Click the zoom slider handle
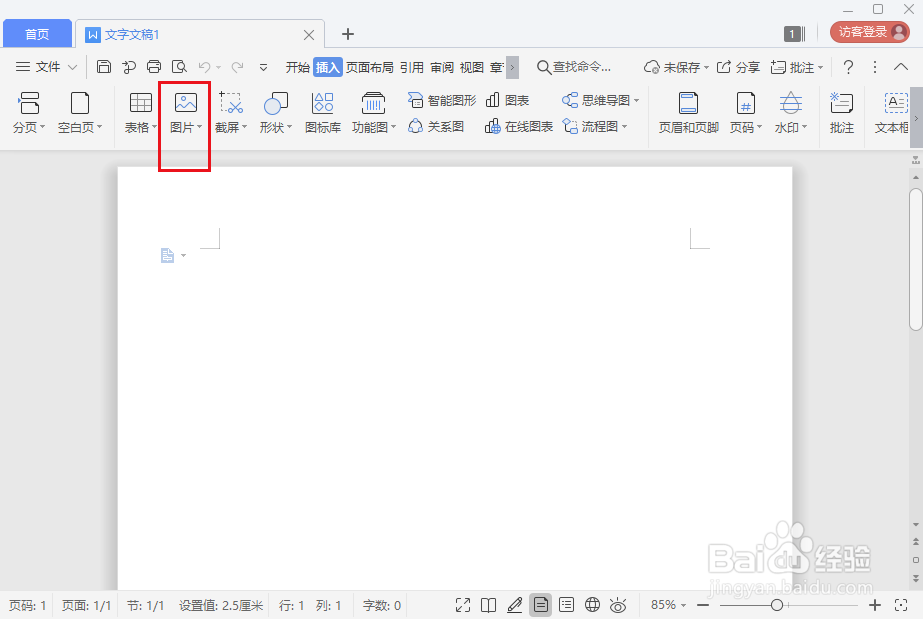 (777, 605)
